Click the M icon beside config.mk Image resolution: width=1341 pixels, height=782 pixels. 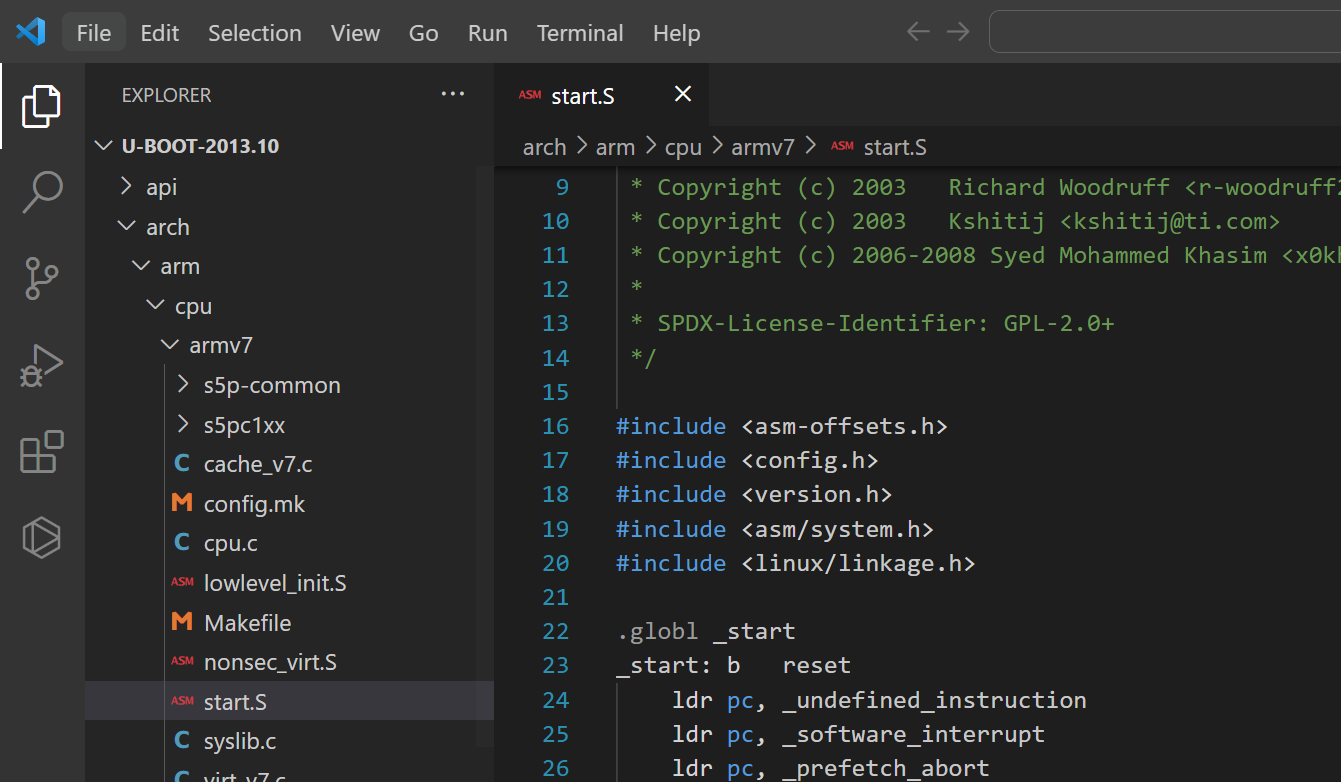coord(182,503)
